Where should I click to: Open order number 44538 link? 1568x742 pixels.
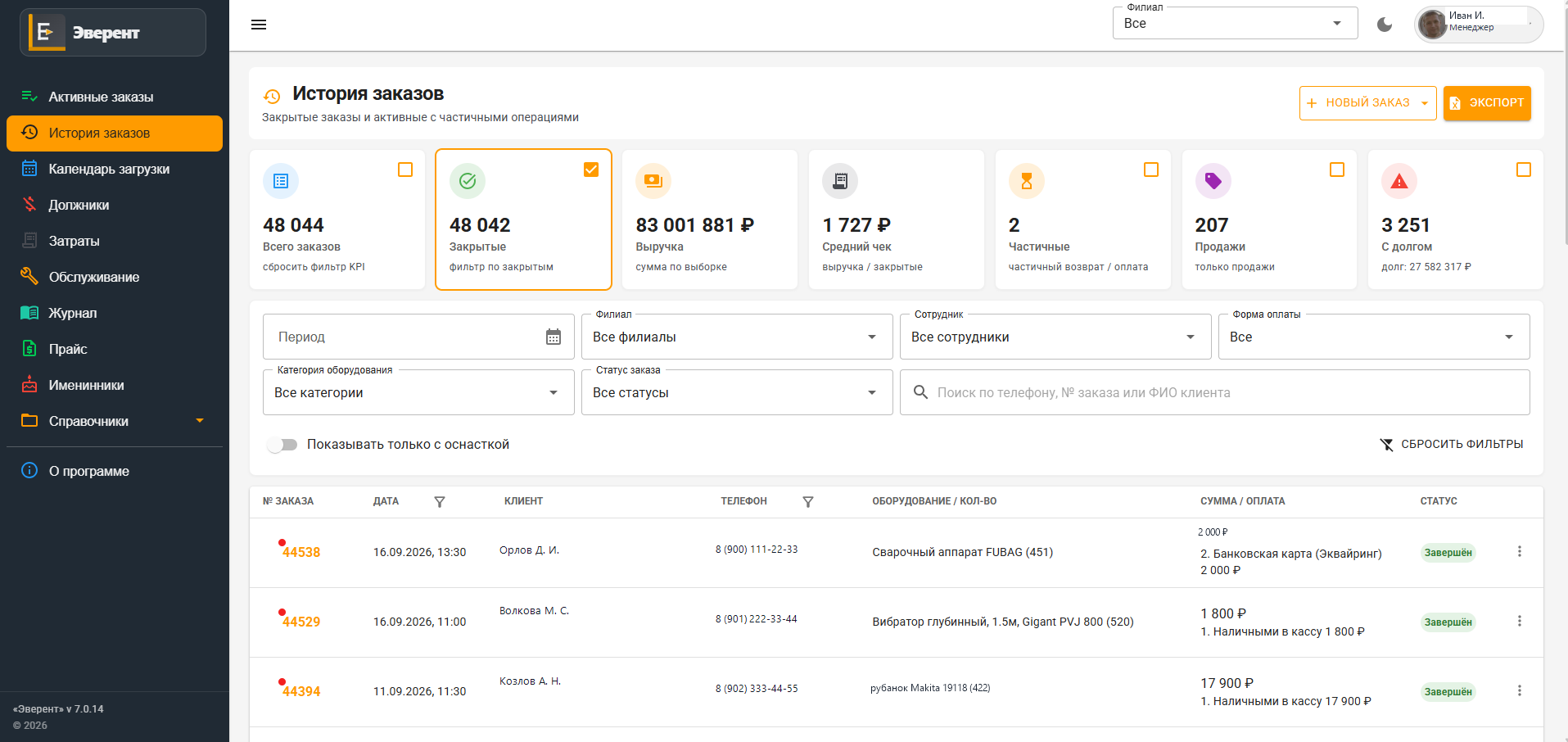coord(301,552)
